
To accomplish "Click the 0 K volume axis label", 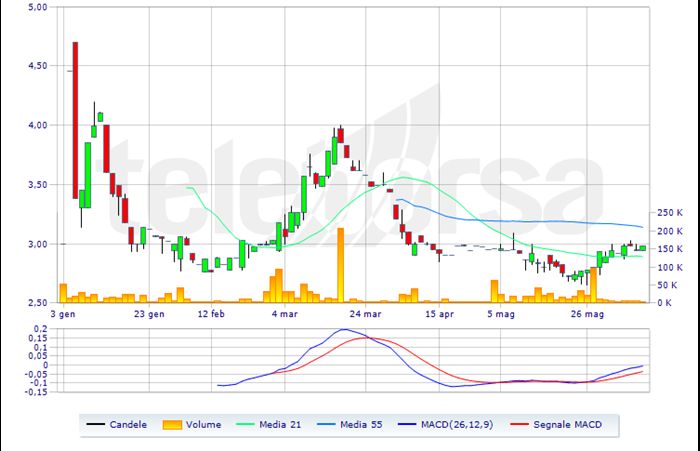I will [664, 303].
